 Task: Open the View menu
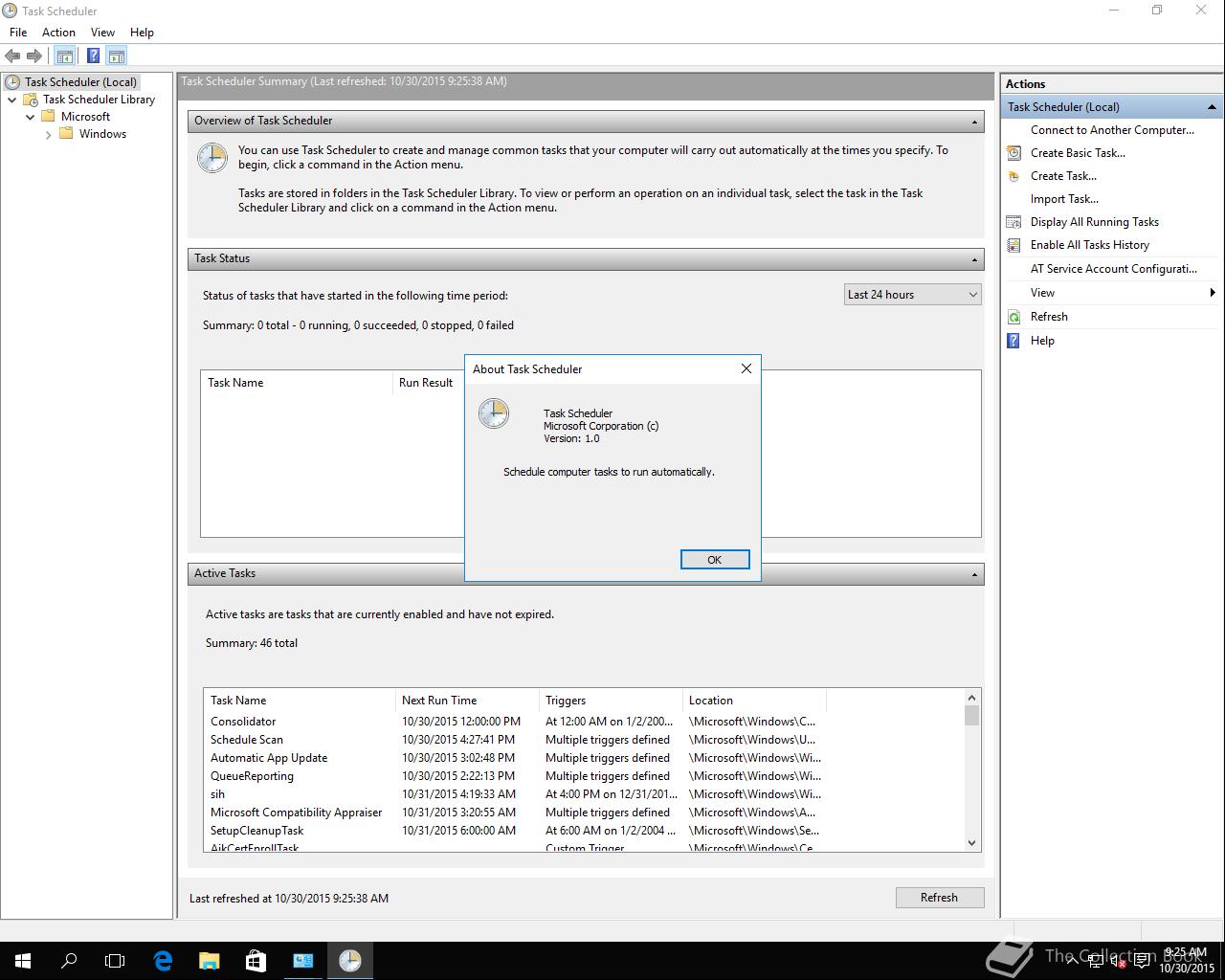click(x=102, y=33)
